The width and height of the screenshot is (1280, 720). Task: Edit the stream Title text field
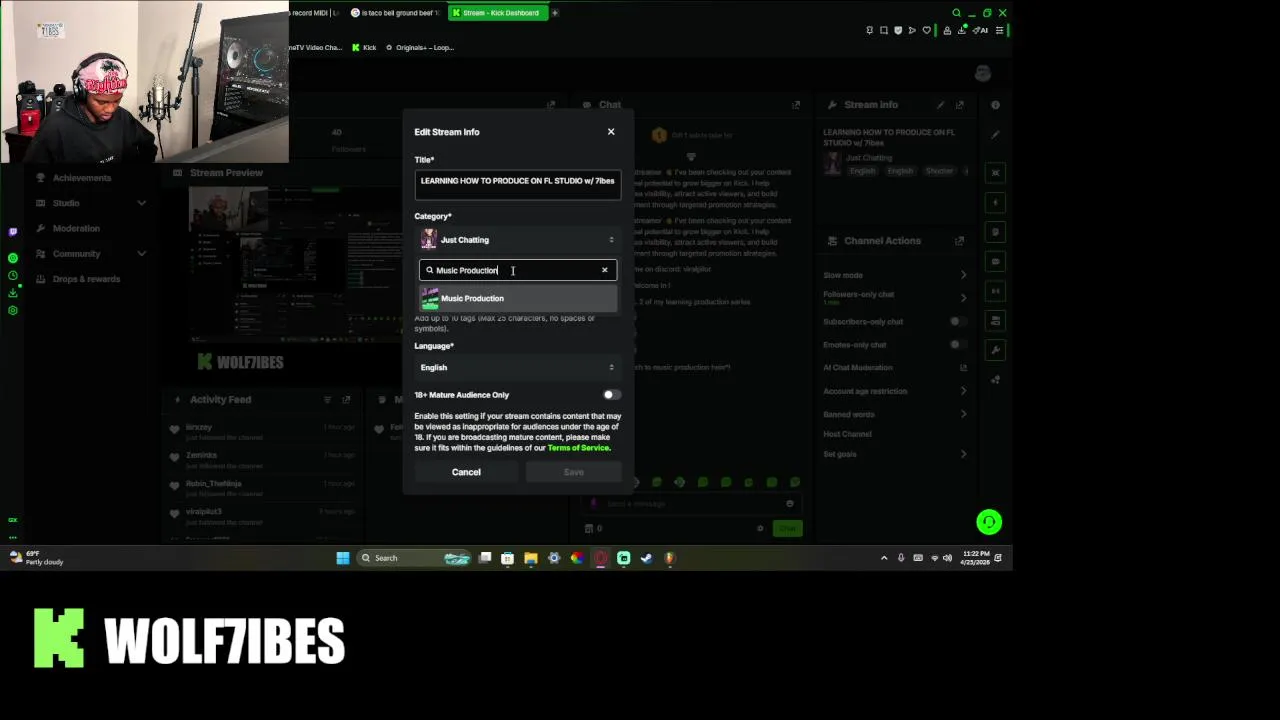coord(518,183)
